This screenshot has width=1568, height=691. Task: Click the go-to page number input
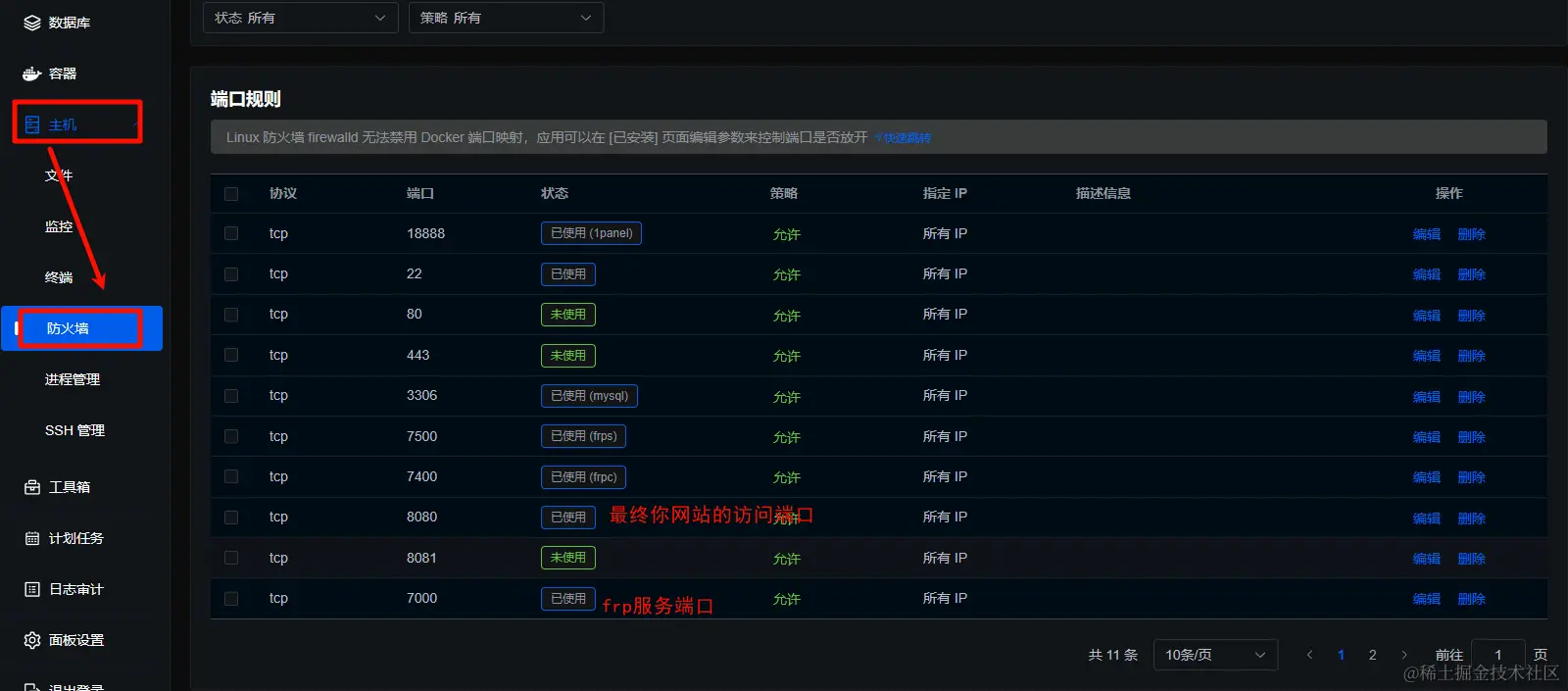click(x=1498, y=655)
